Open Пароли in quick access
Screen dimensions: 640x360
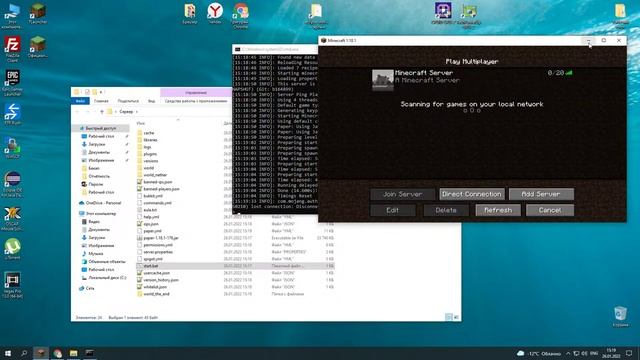click(x=96, y=184)
